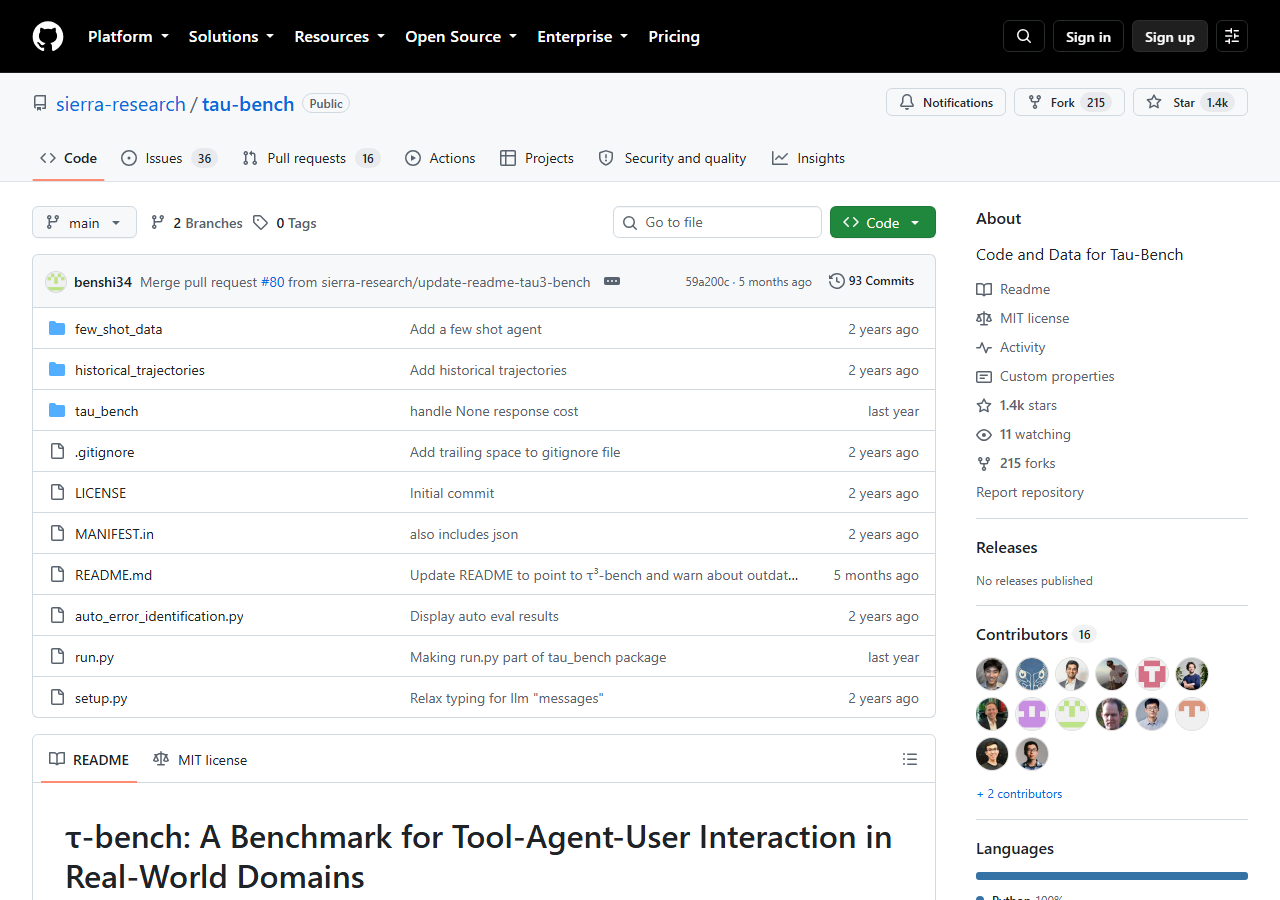Screen dimensions: 1280x900
Task: Click the Sign in button
Action: pos(1088,37)
